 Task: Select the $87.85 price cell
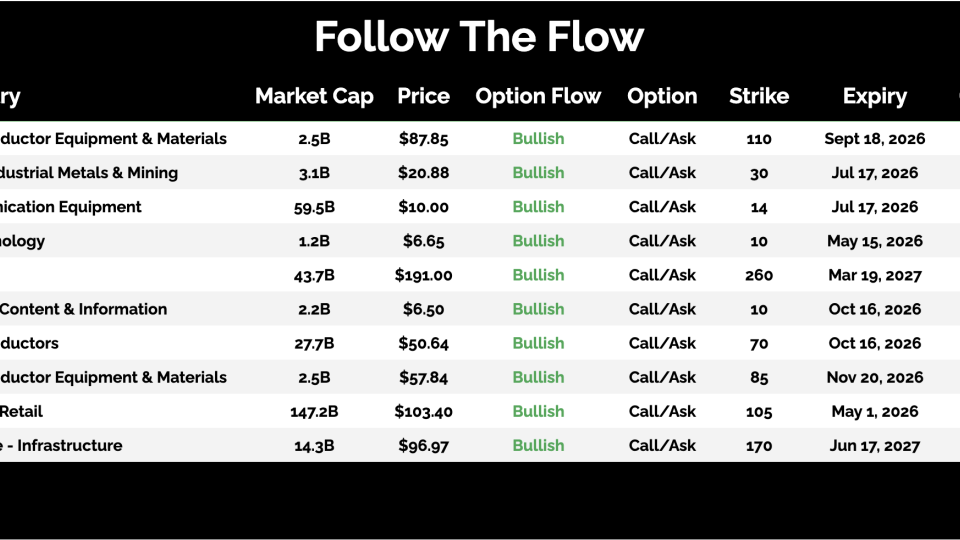[423, 139]
